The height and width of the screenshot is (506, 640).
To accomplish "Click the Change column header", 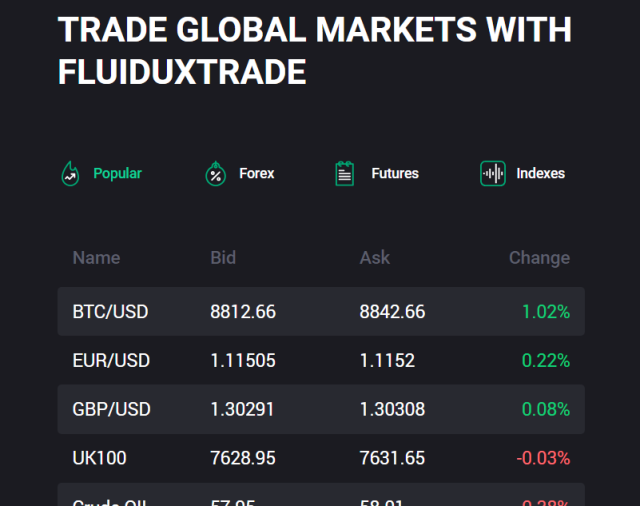I will 539,258.
